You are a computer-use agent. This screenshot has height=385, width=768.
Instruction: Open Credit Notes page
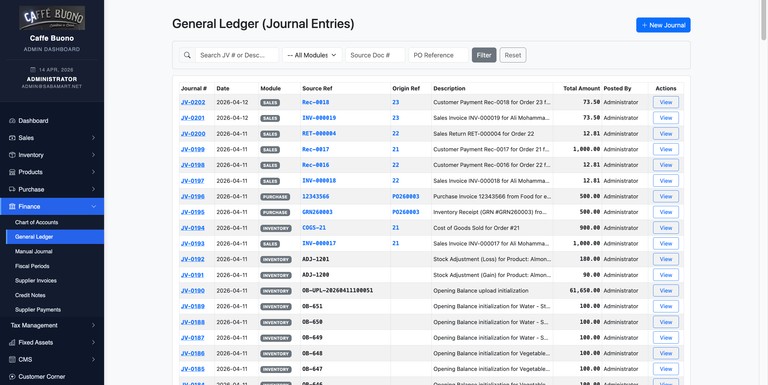click(x=30, y=295)
